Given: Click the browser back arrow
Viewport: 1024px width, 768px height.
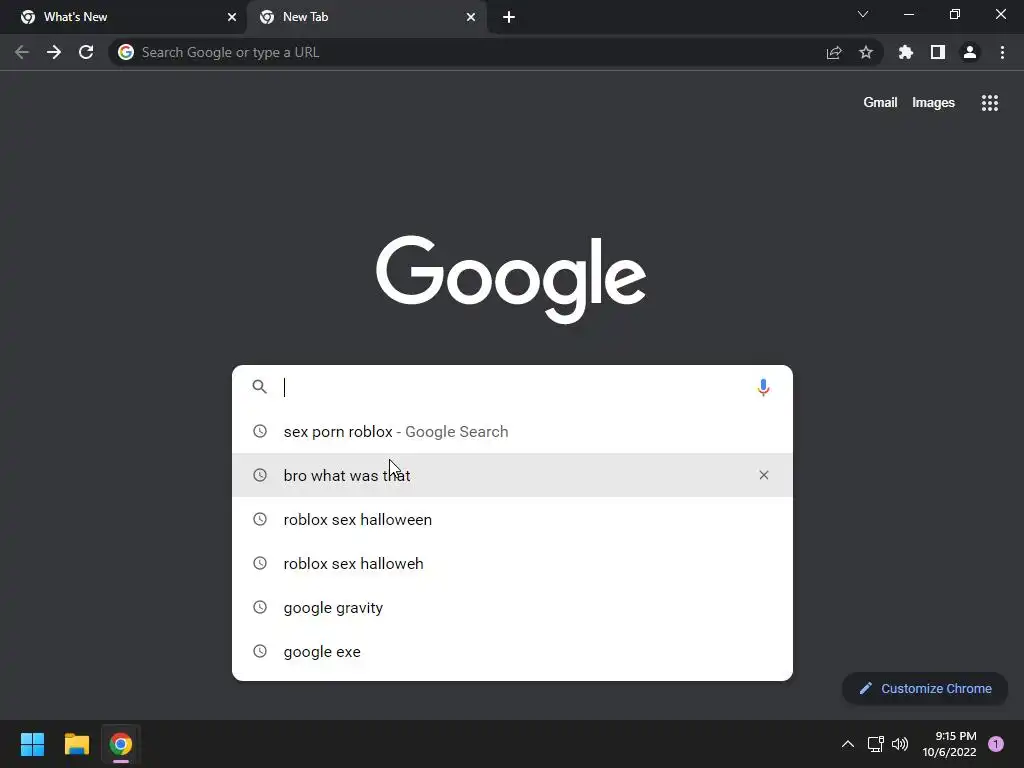Looking at the screenshot, I should click(22, 52).
